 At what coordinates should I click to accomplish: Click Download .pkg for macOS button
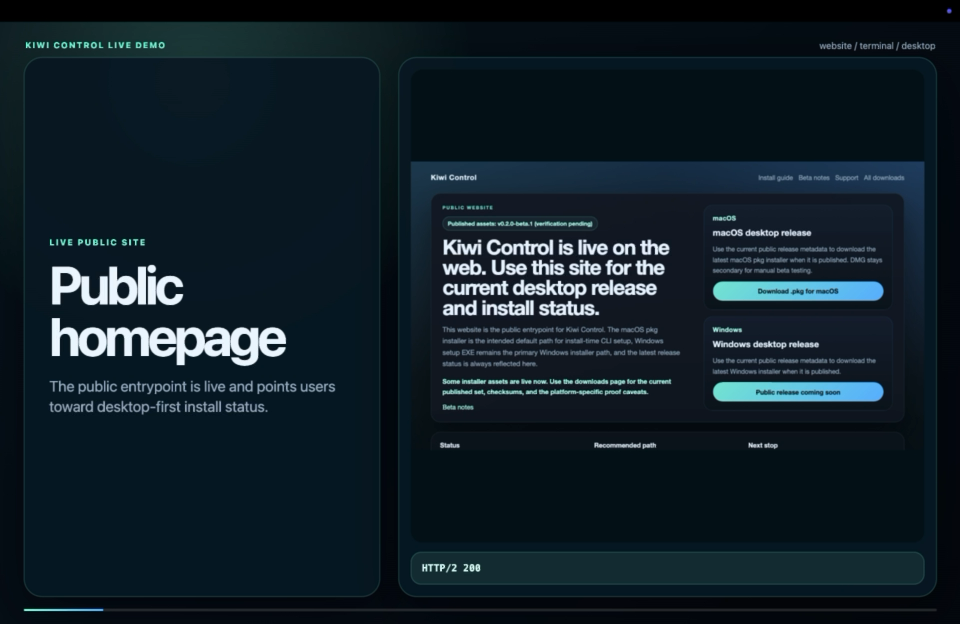pyautogui.click(x=798, y=291)
